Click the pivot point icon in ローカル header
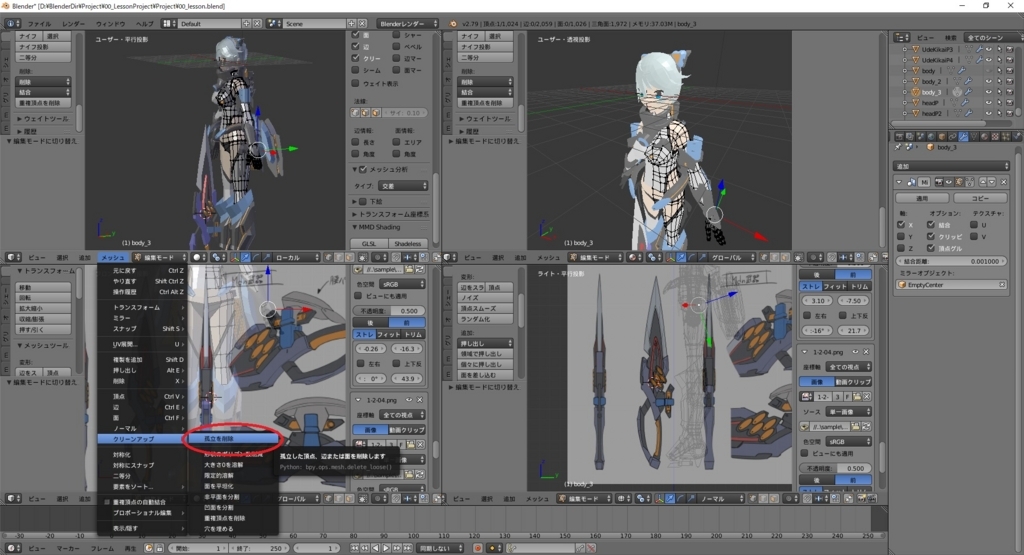Screen dimensions: 1024x555 [217, 258]
